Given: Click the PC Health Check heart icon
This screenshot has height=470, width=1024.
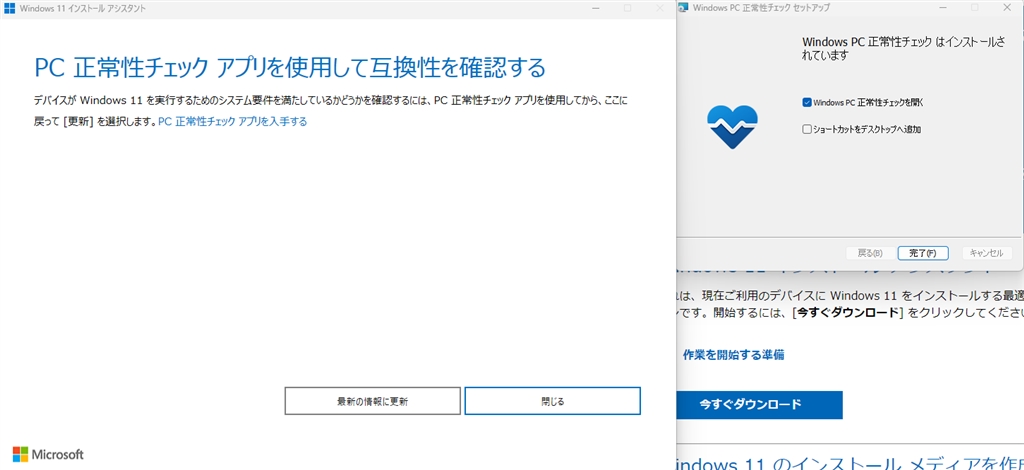Looking at the screenshot, I should tap(732, 126).
